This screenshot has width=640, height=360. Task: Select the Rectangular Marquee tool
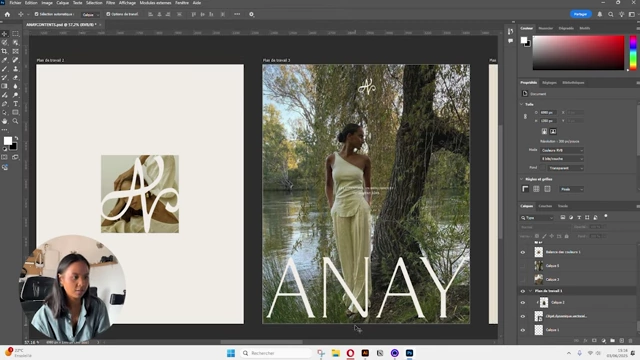point(16,34)
